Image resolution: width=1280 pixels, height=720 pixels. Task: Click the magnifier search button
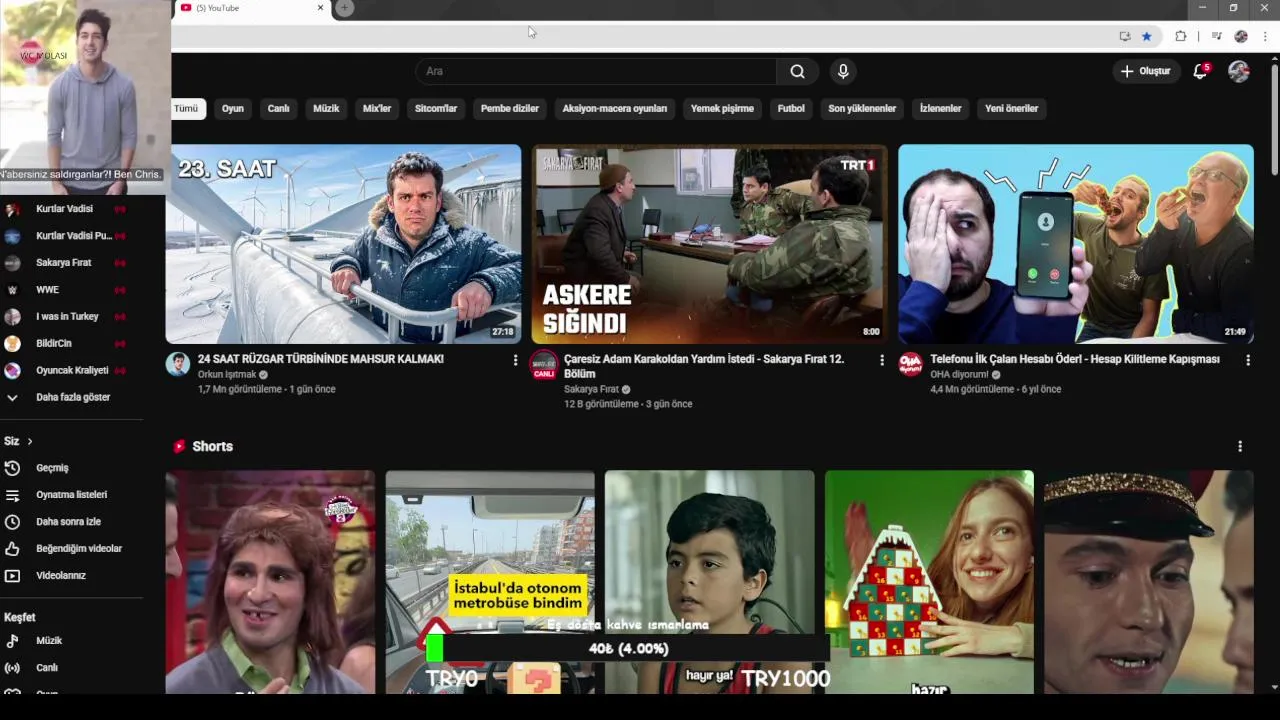click(797, 71)
